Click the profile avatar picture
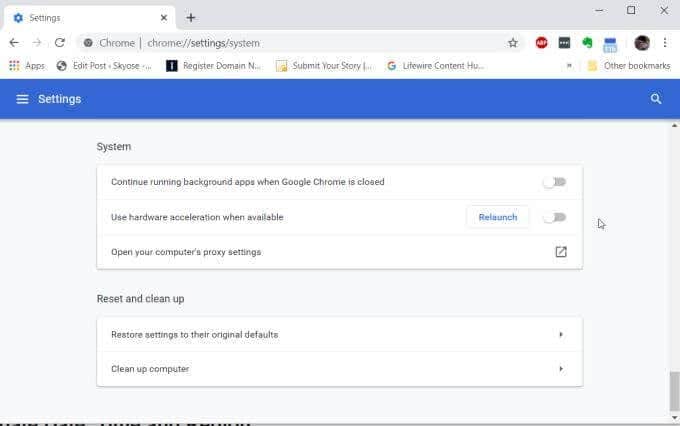The height and width of the screenshot is (426, 680). [x=642, y=43]
